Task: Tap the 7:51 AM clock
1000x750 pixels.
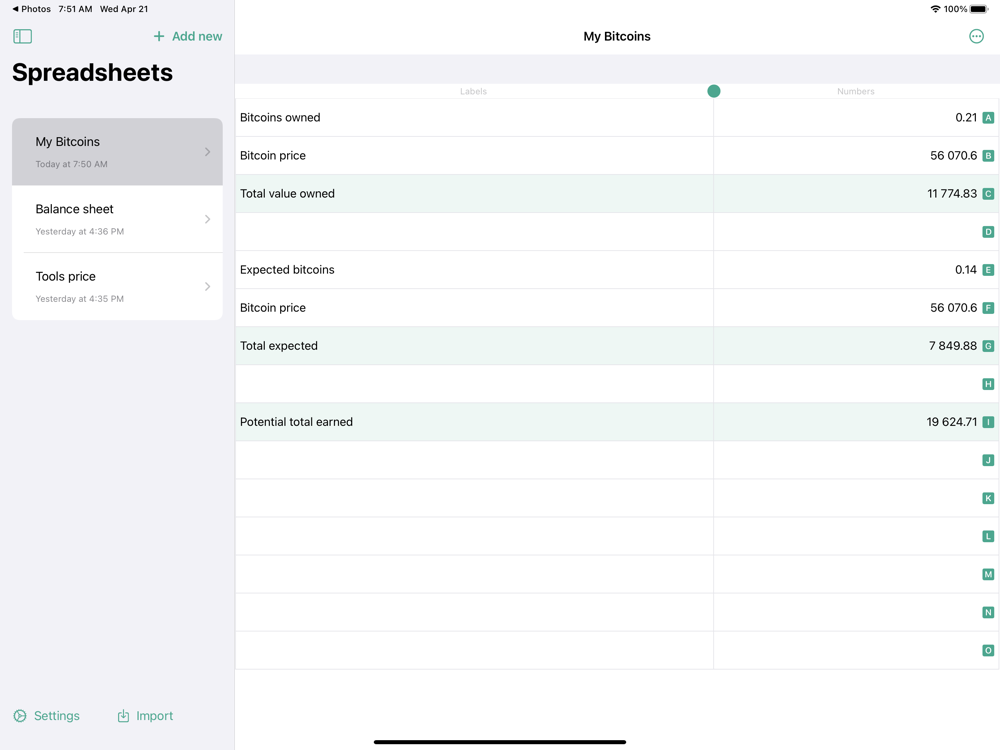Action: [75, 9]
